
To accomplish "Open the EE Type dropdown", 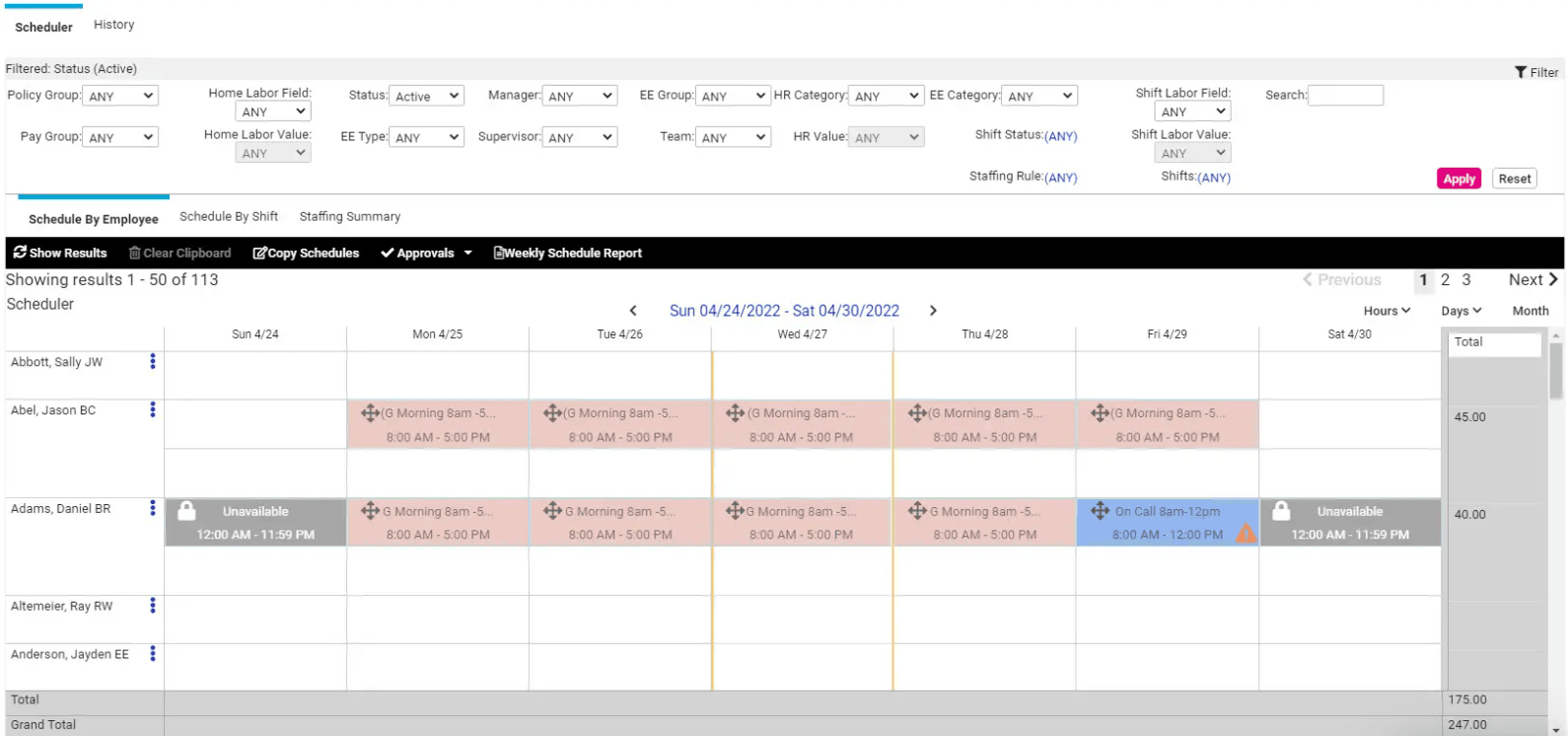I will click(426, 137).
